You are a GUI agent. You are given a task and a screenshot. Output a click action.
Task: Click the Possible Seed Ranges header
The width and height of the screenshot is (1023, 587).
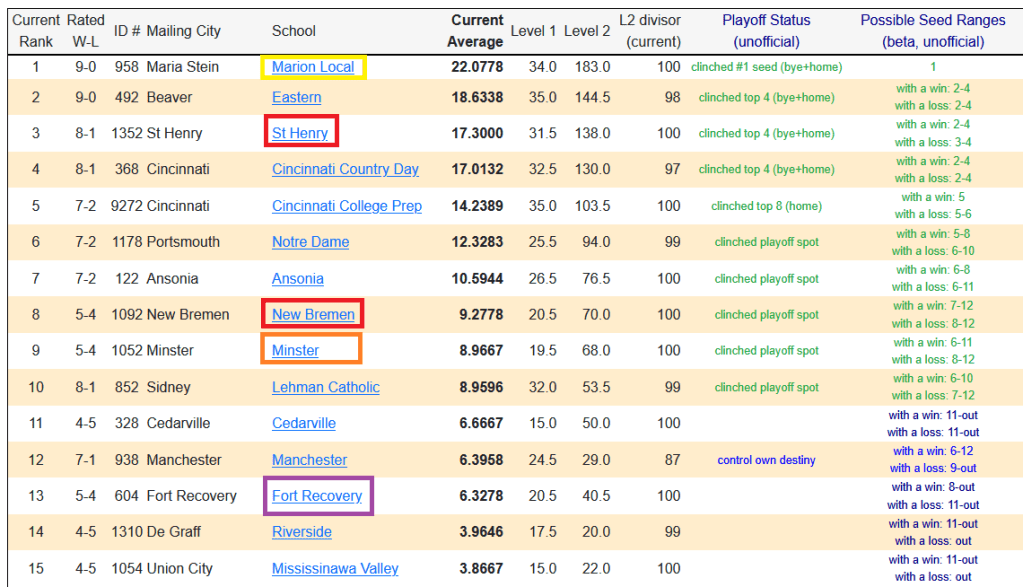click(932, 31)
